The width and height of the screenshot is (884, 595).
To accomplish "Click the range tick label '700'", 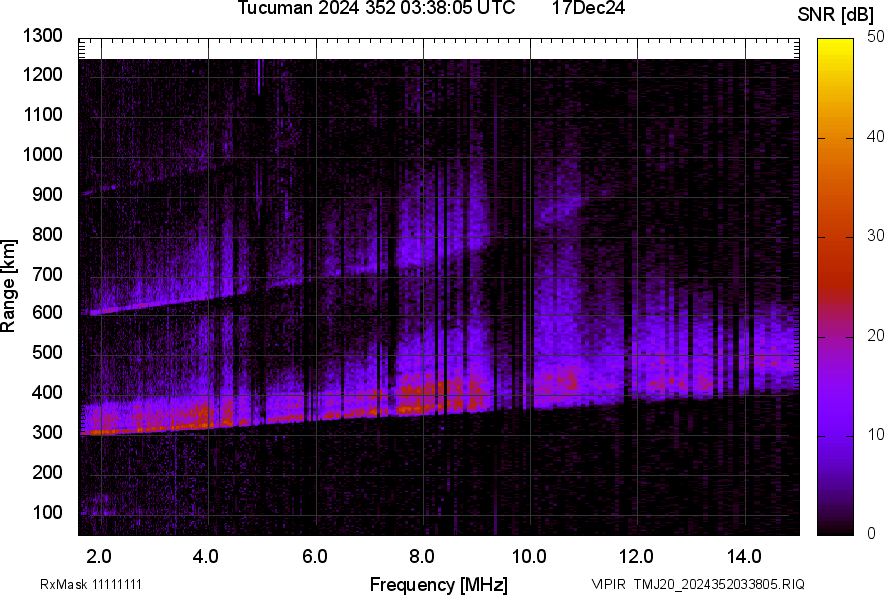I will pos(47,274).
